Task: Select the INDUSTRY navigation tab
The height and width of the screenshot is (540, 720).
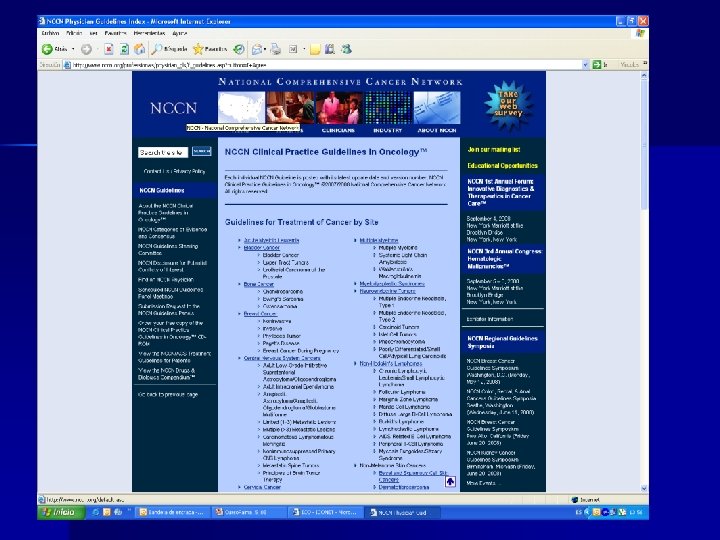Action: pyautogui.click(x=388, y=130)
